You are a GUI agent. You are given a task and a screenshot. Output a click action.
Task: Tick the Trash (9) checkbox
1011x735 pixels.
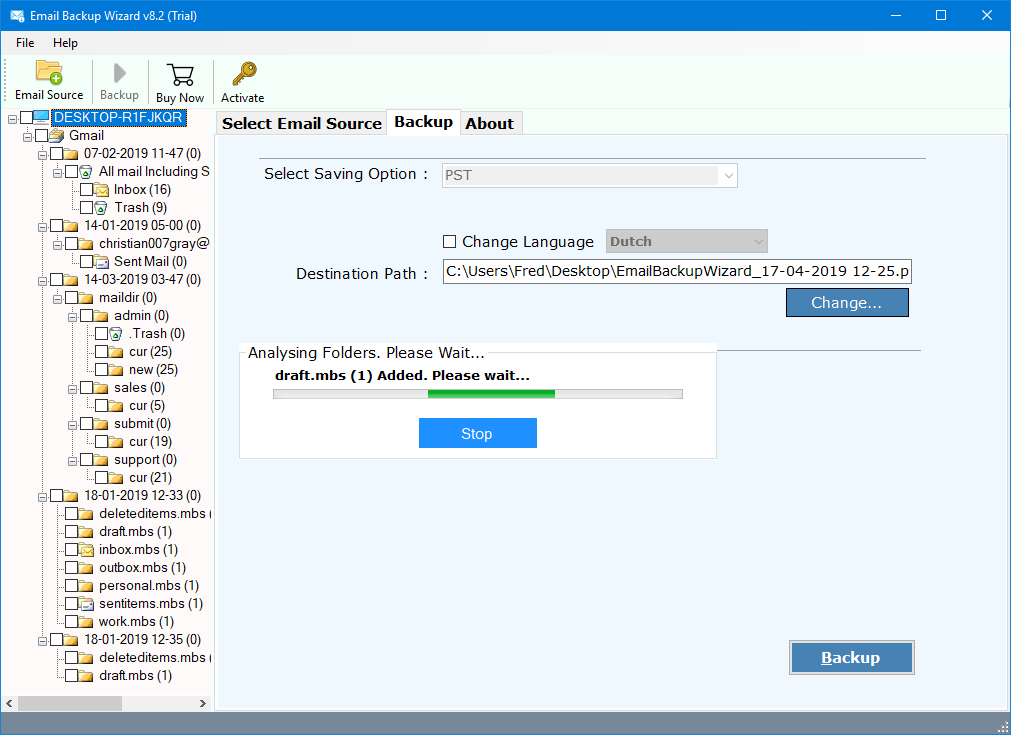86,208
